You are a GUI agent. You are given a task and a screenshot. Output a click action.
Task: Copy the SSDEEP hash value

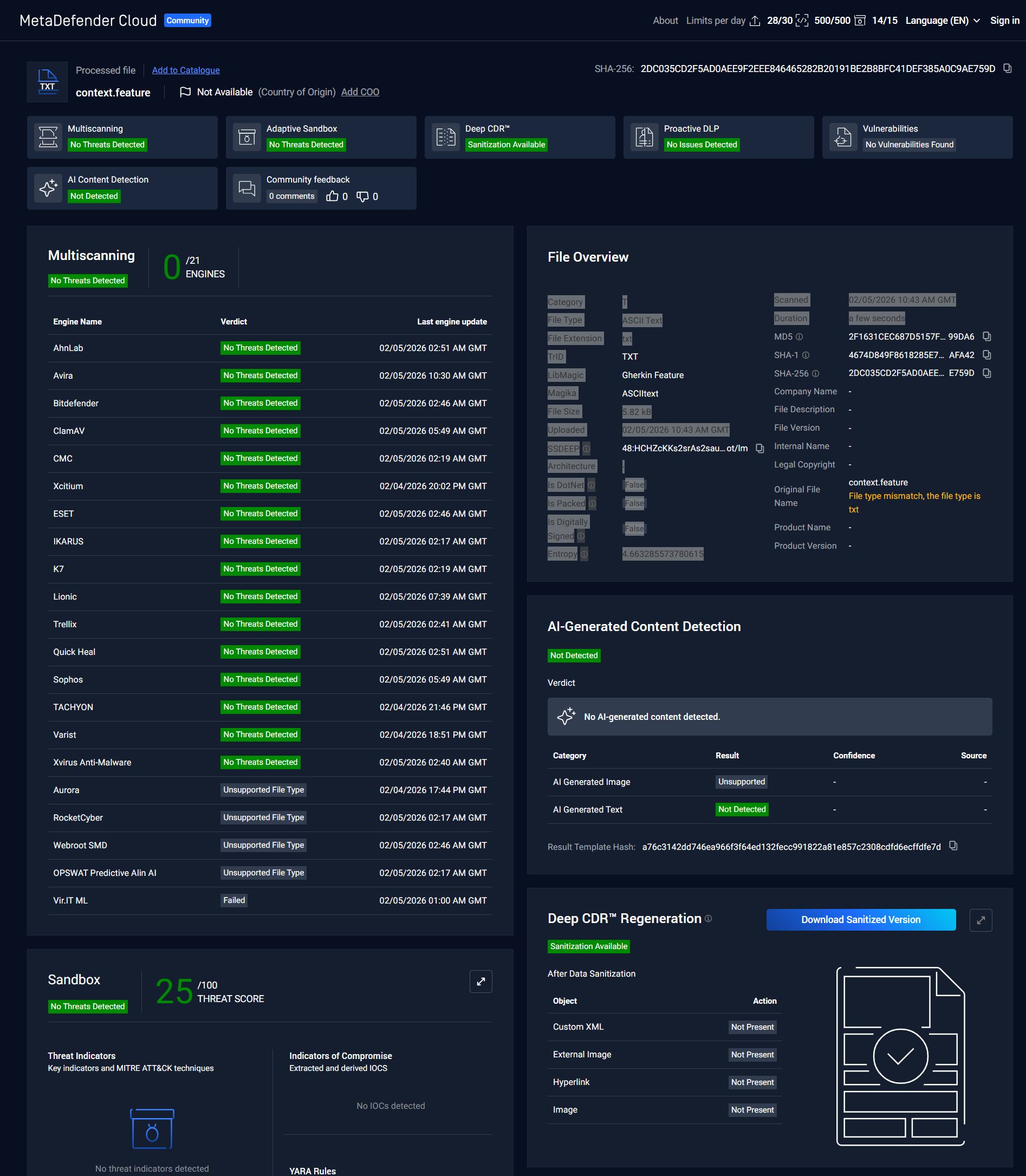pyautogui.click(x=760, y=449)
